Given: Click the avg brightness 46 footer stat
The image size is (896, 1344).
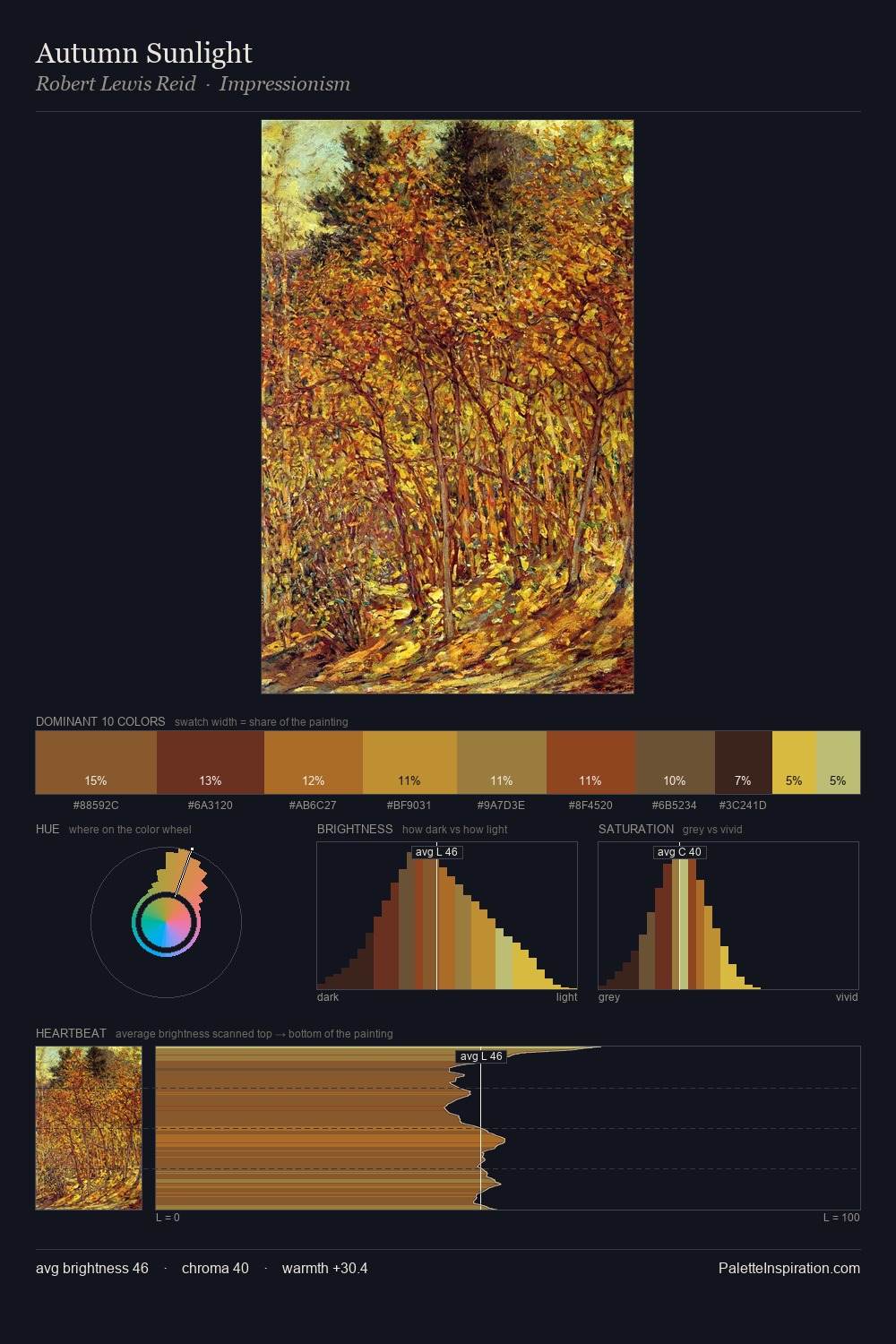Looking at the screenshot, I should tap(92, 1268).
